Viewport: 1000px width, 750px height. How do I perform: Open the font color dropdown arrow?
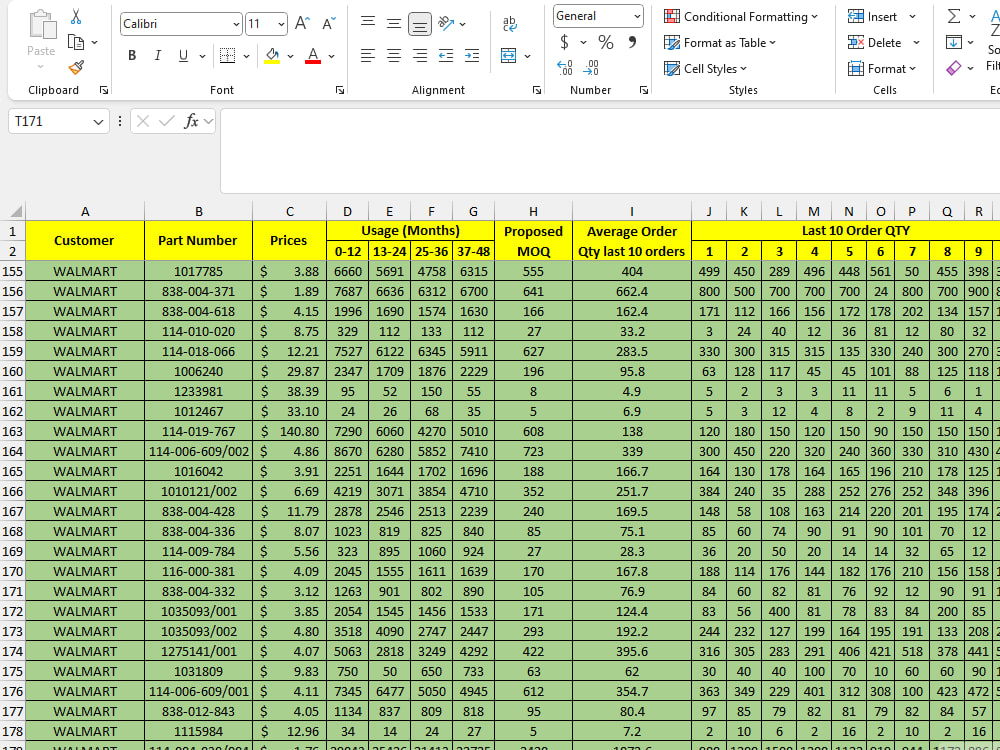point(332,57)
